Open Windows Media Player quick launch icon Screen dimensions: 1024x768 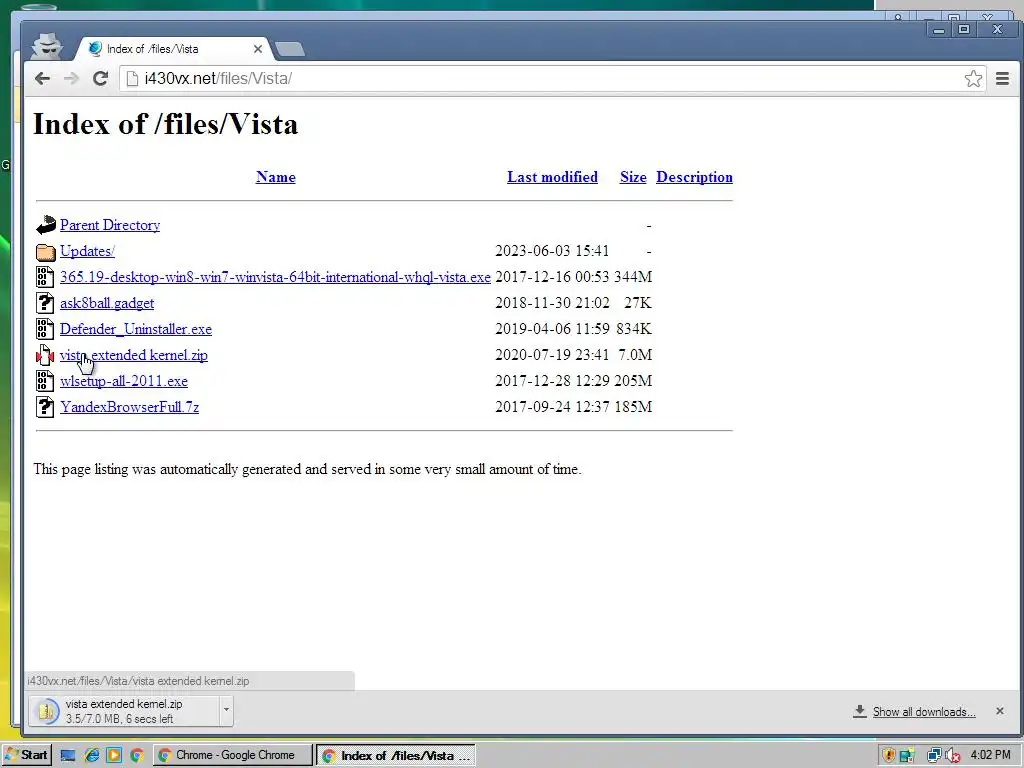tap(114, 756)
